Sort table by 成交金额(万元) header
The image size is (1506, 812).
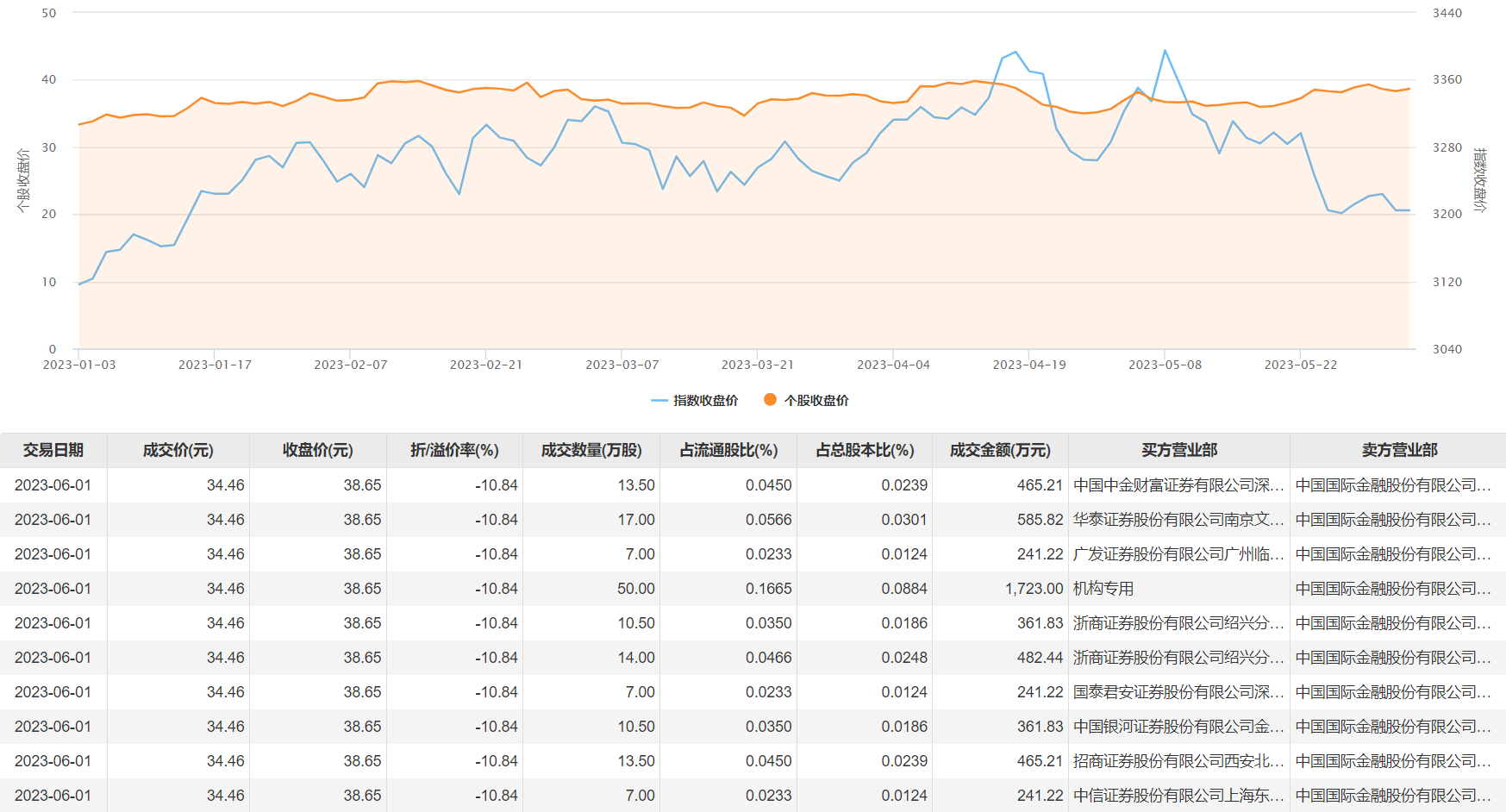[x=1000, y=450]
